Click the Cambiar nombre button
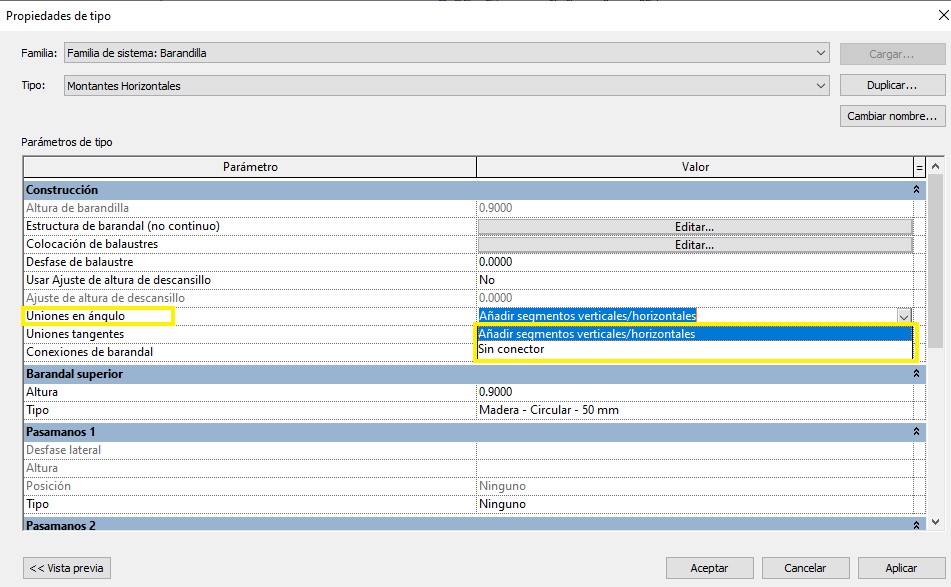 pyautogui.click(x=892, y=116)
